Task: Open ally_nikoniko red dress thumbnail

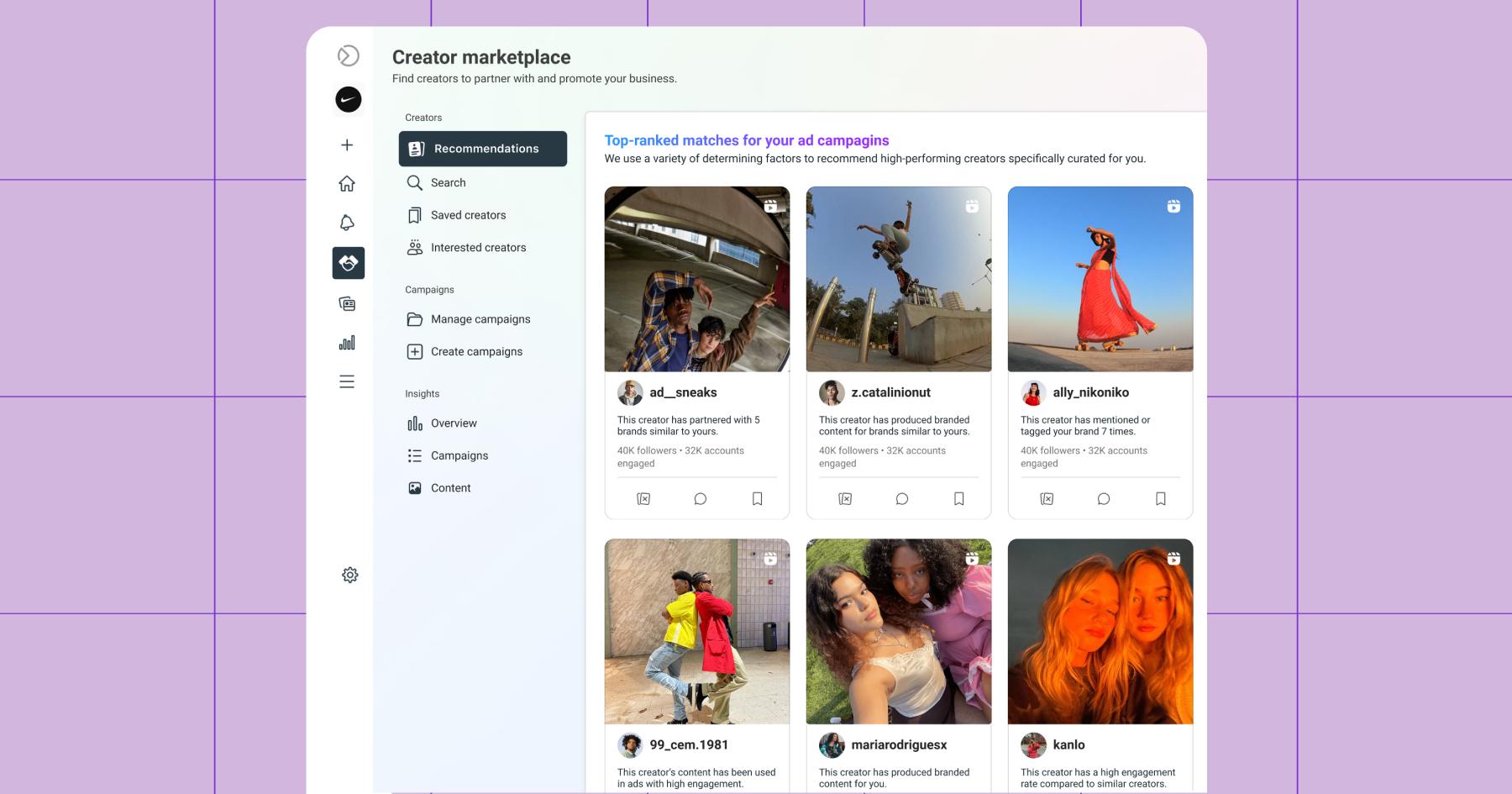Action: pyautogui.click(x=1100, y=279)
